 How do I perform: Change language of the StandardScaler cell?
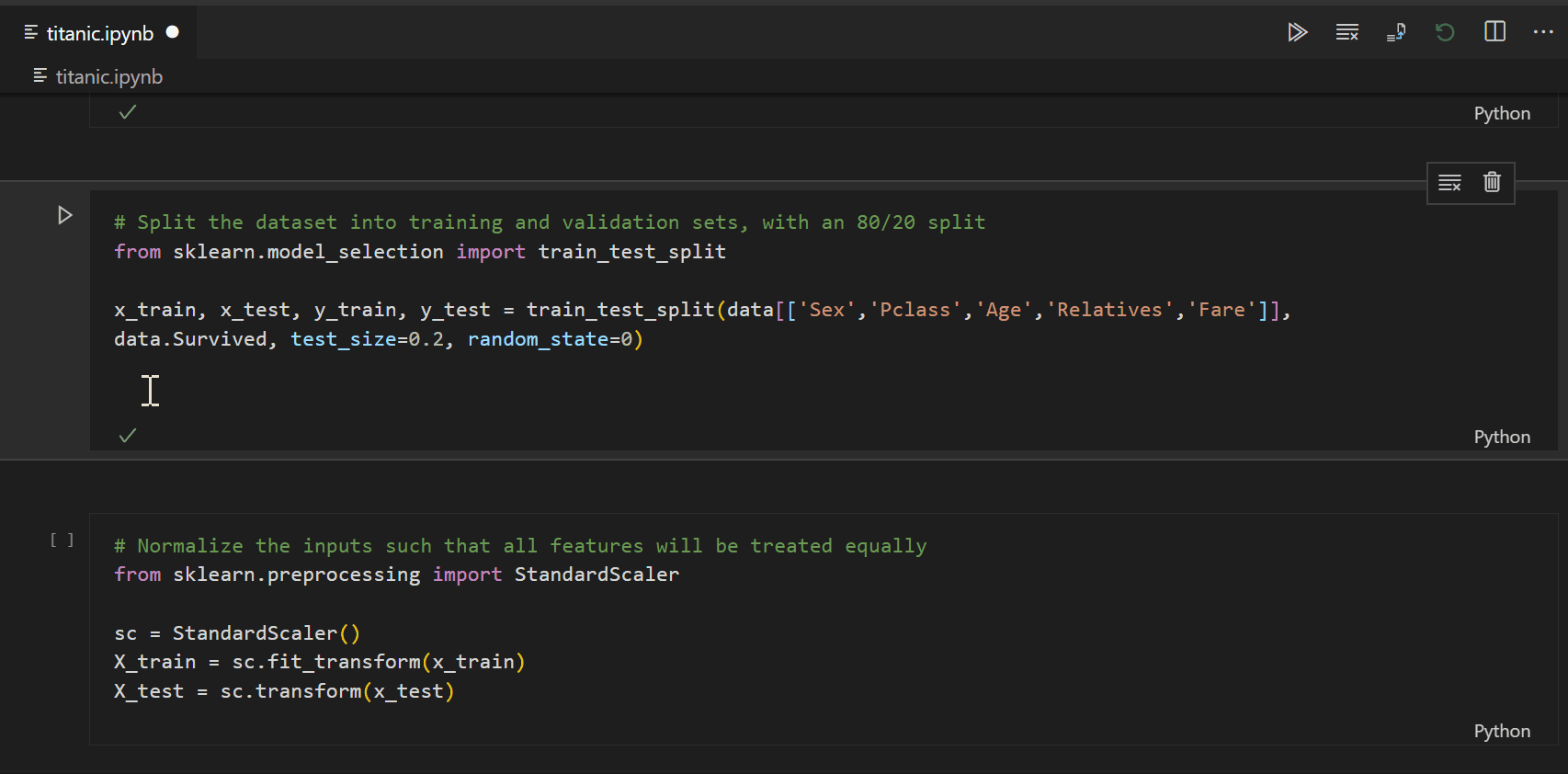coord(1502,732)
